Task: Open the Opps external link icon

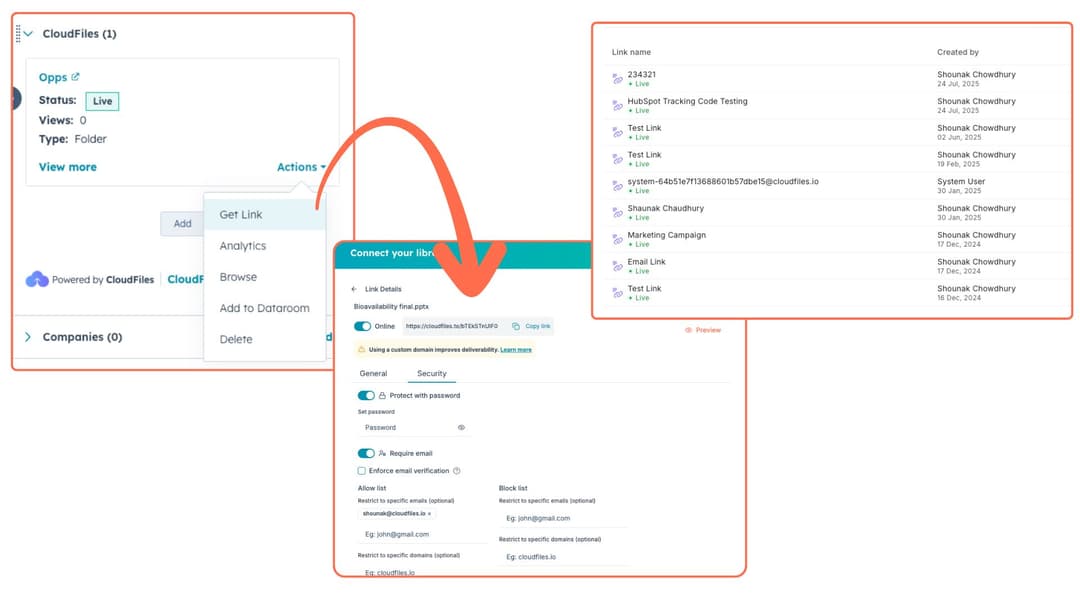Action: click(76, 77)
